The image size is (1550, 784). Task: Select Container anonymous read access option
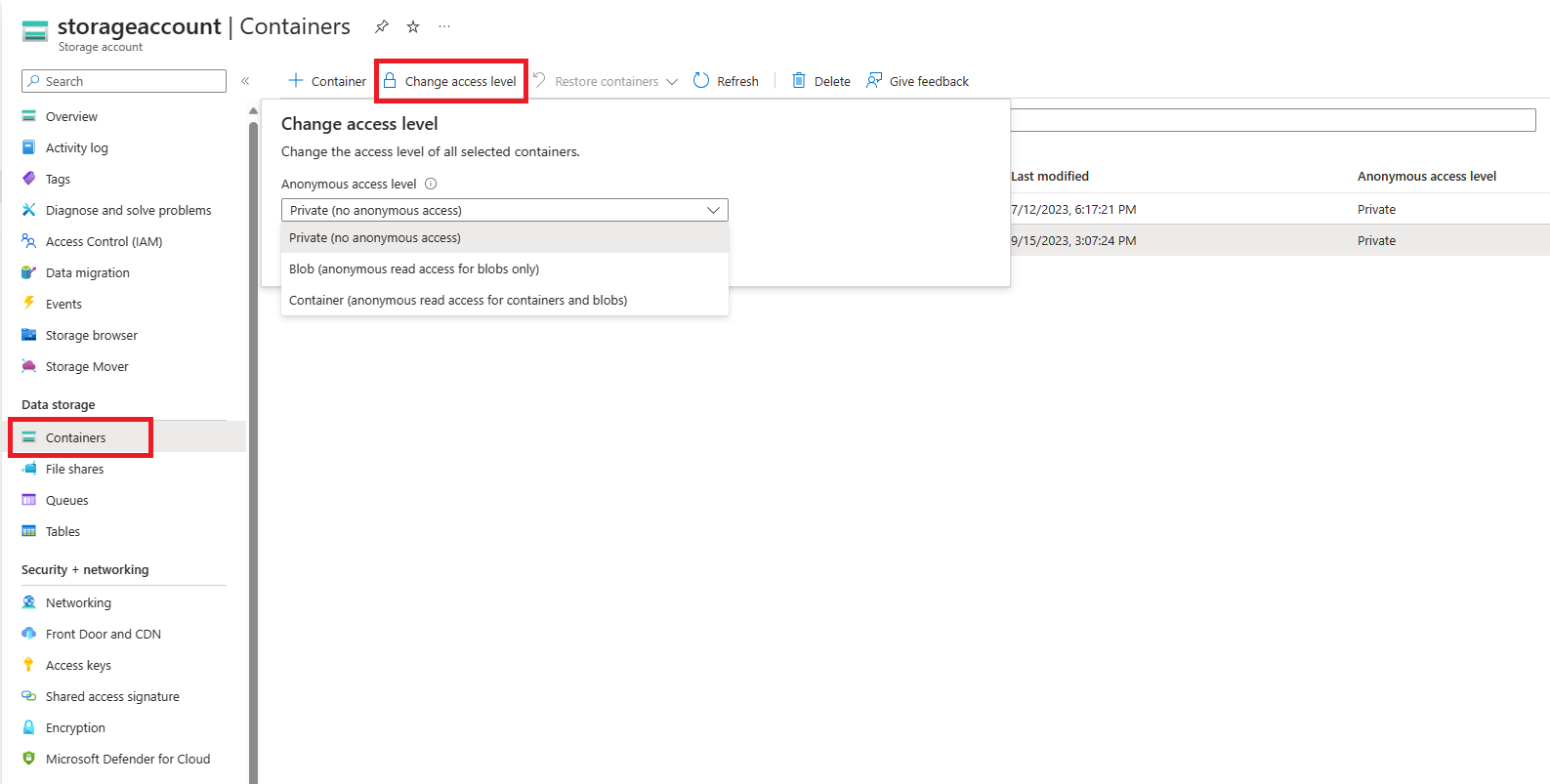pyautogui.click(x=504, y=300)
